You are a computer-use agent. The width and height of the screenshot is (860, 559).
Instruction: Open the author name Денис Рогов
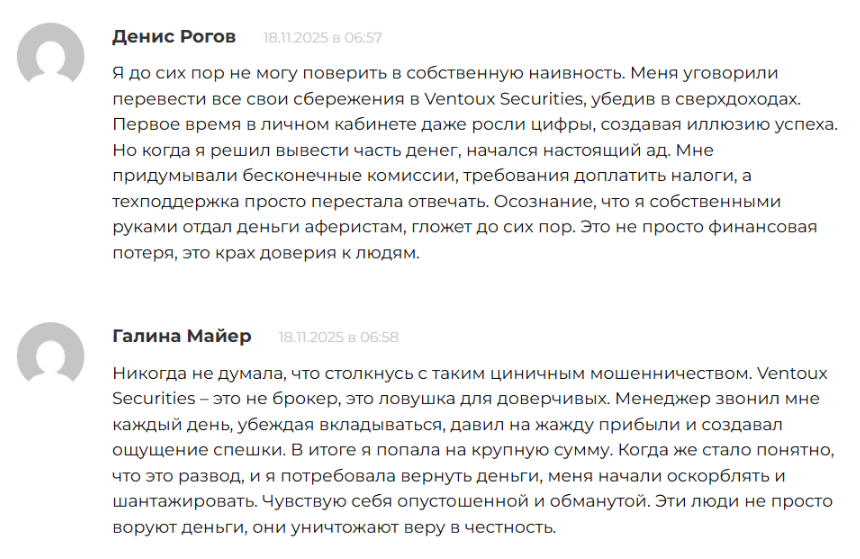174,37
